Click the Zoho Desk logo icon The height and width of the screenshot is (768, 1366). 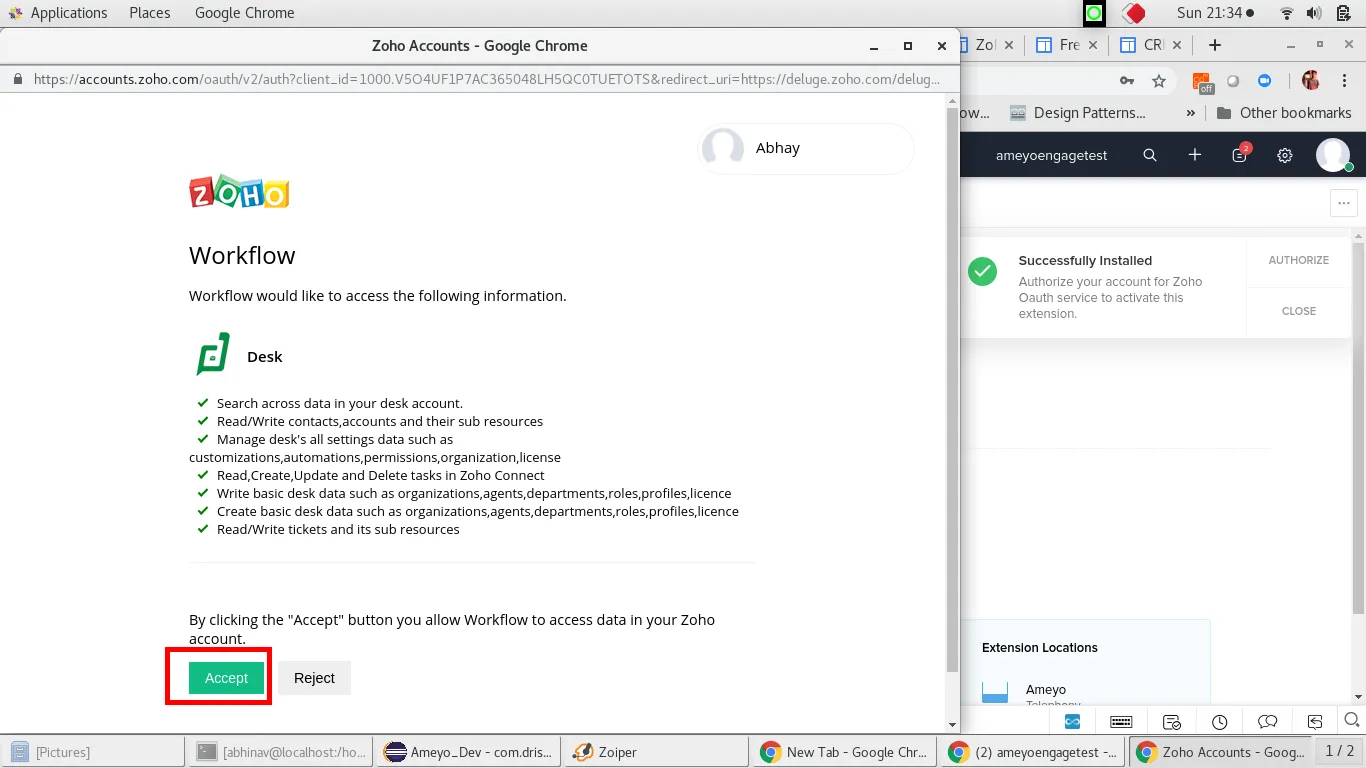point(213,354)
